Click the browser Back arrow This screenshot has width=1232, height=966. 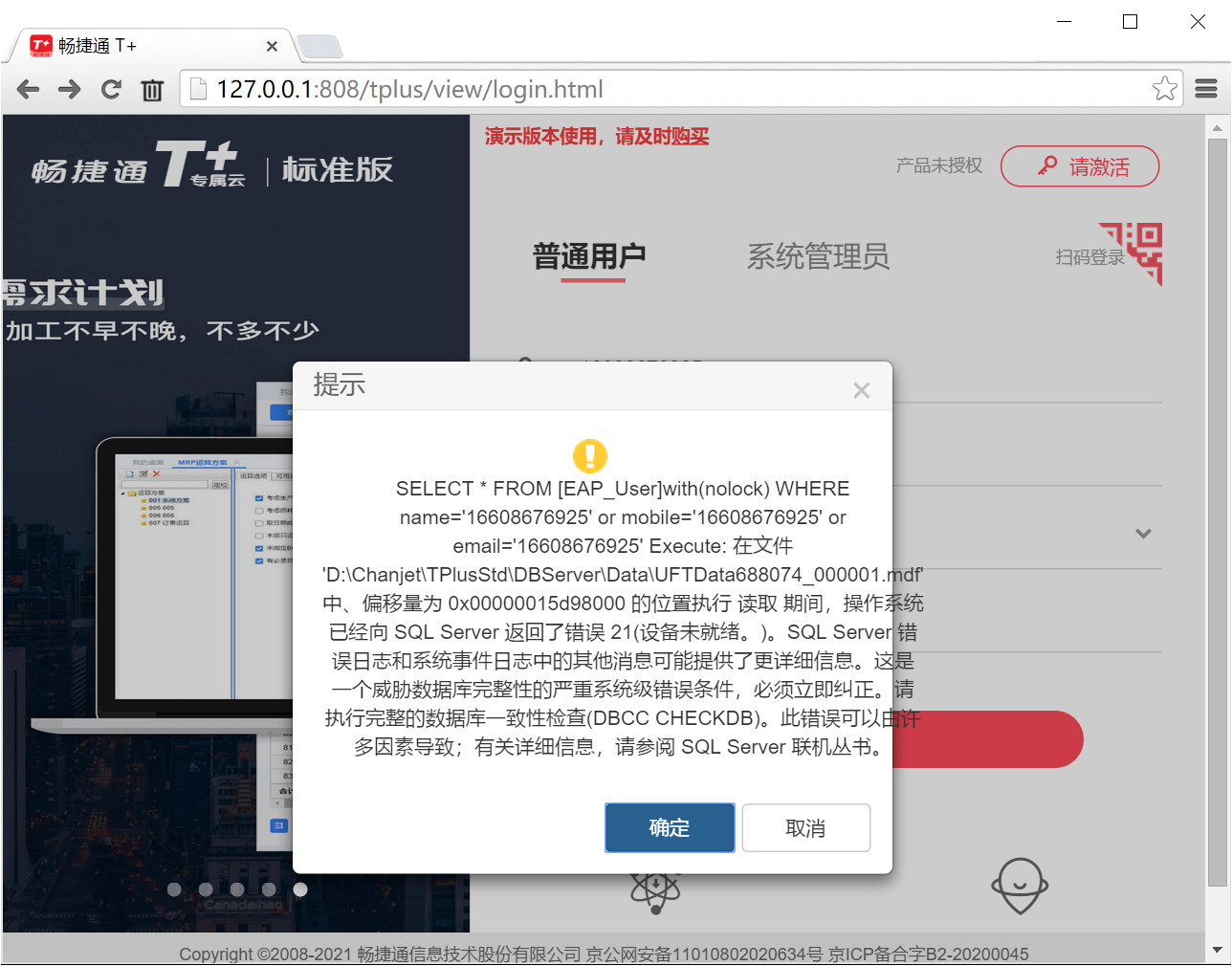tap(29, 90)
